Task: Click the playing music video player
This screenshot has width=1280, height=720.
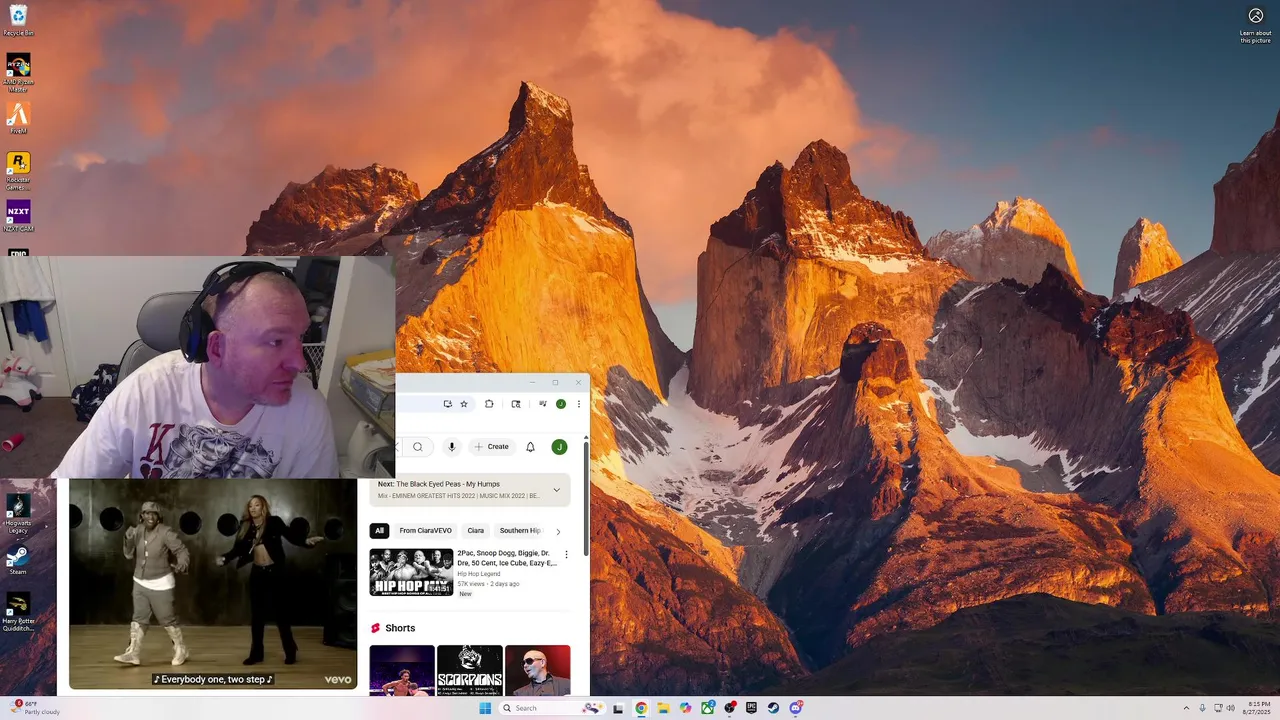Action: point(212,584)
